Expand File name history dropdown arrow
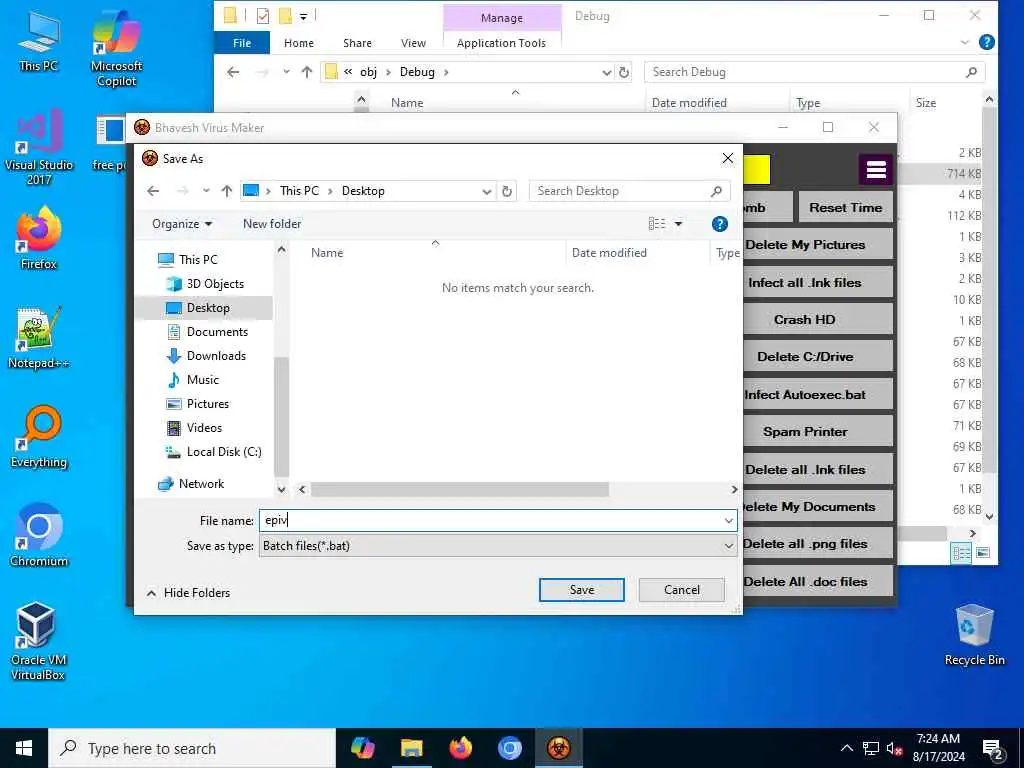Viewport: 1024px width, 768px height. [x=728, y=520]
